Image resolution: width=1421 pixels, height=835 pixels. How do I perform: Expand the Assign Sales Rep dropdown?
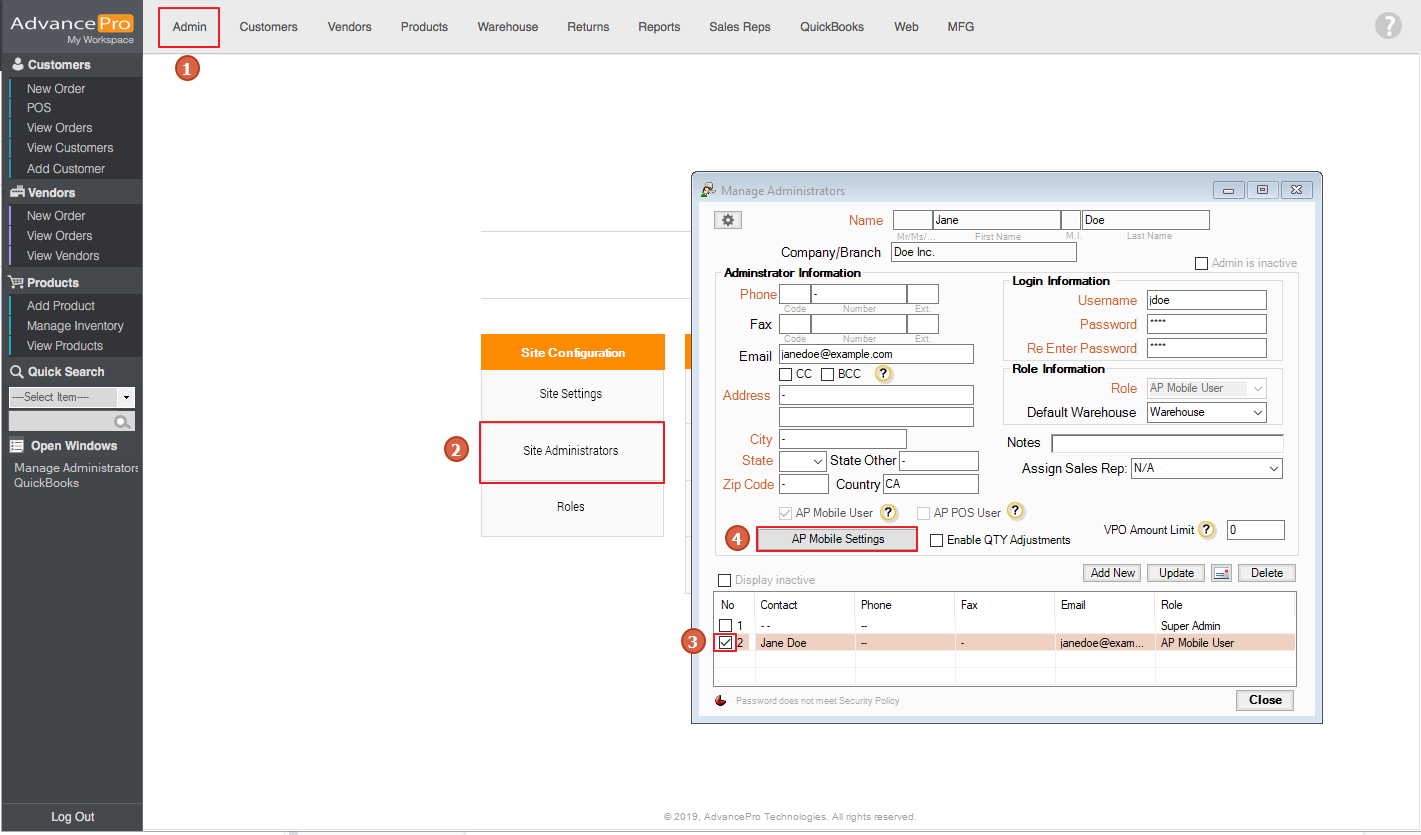1206,468
